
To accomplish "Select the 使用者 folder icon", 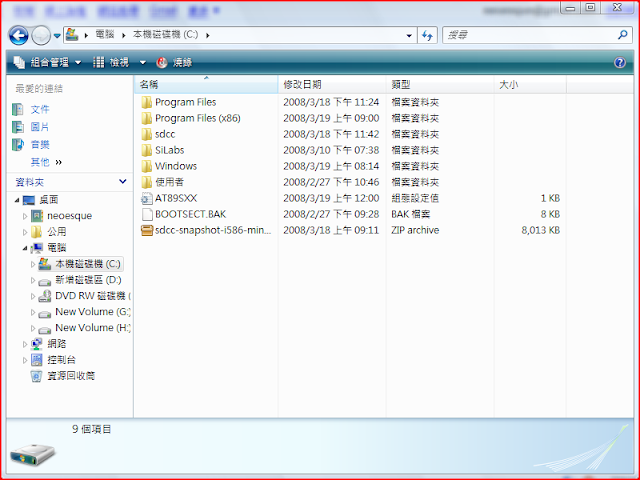I will click(x=147, y=182).
